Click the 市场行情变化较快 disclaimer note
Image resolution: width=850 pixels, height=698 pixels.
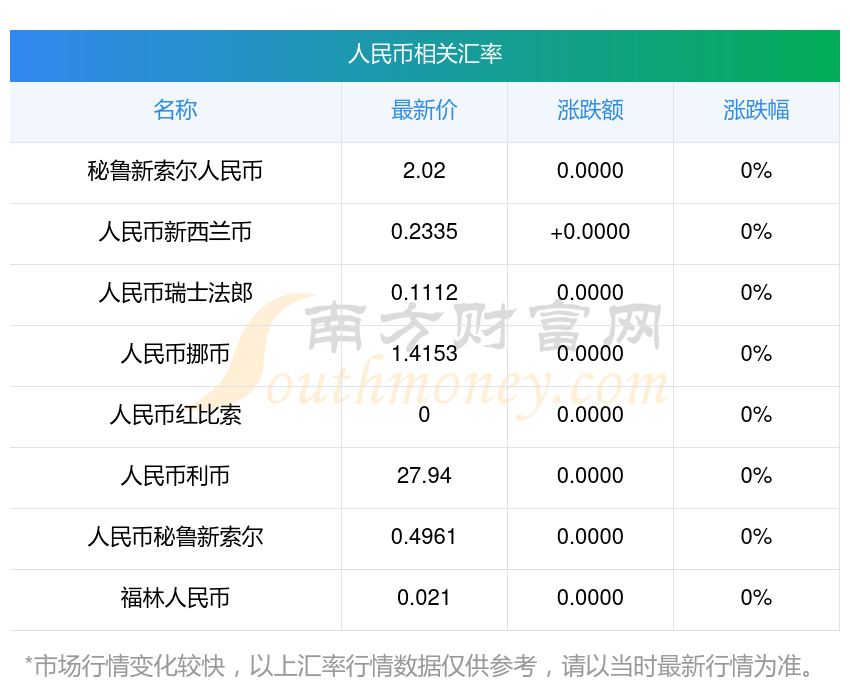point(418,666)
